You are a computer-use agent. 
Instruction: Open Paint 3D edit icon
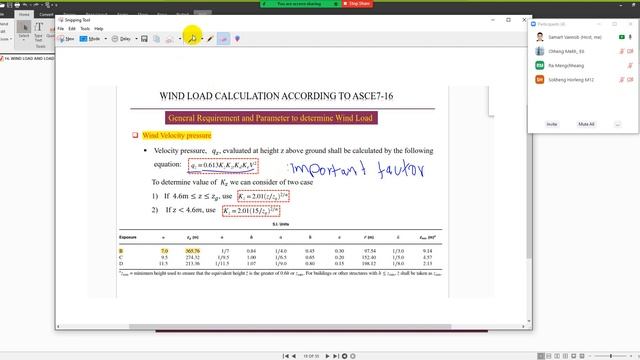237,39
